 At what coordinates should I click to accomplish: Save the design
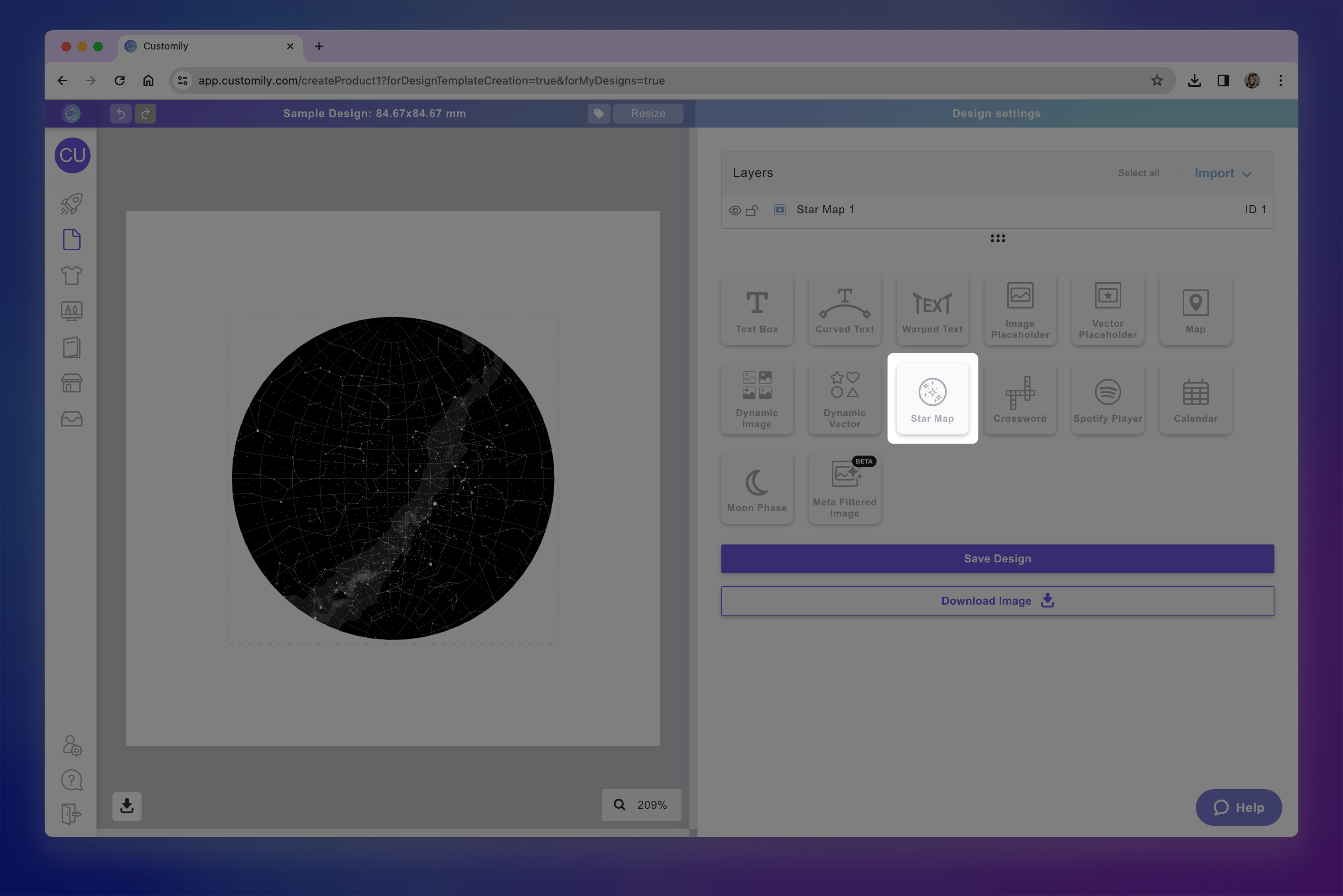tap(997, 558)
